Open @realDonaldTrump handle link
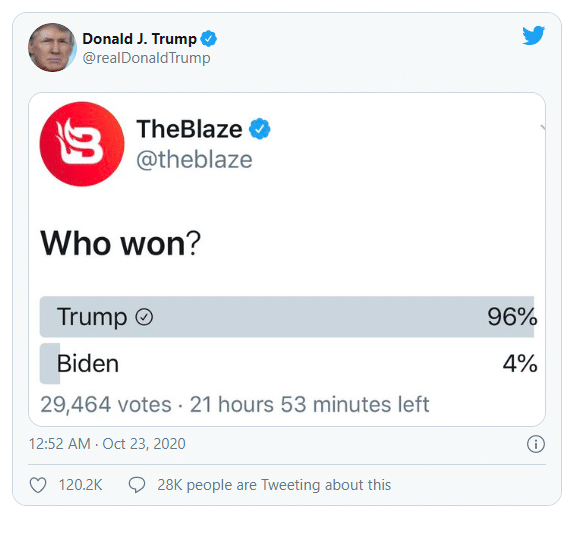 pyautogui.click(x=146, y=58)
